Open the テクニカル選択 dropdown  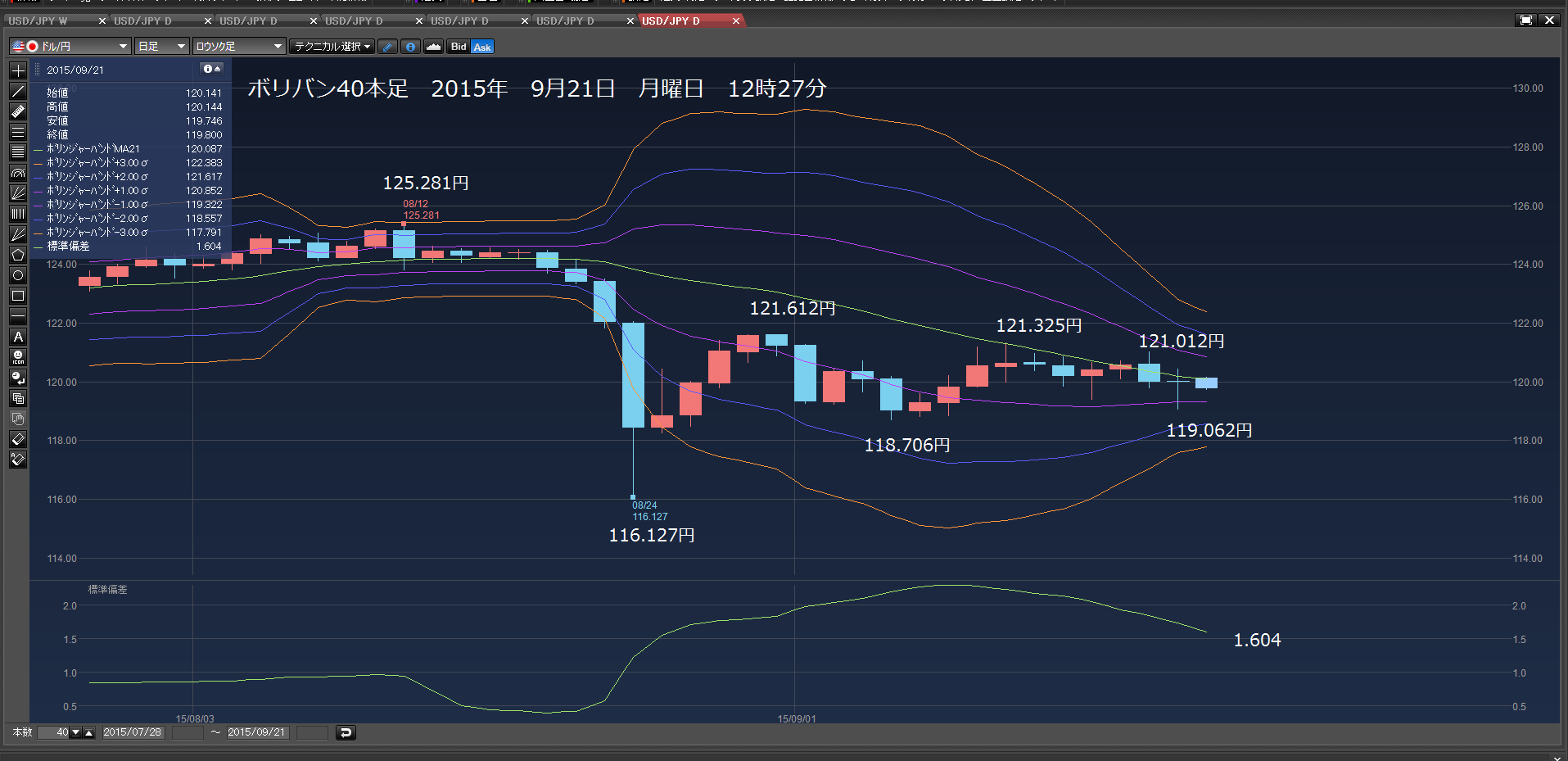[332, 47]
